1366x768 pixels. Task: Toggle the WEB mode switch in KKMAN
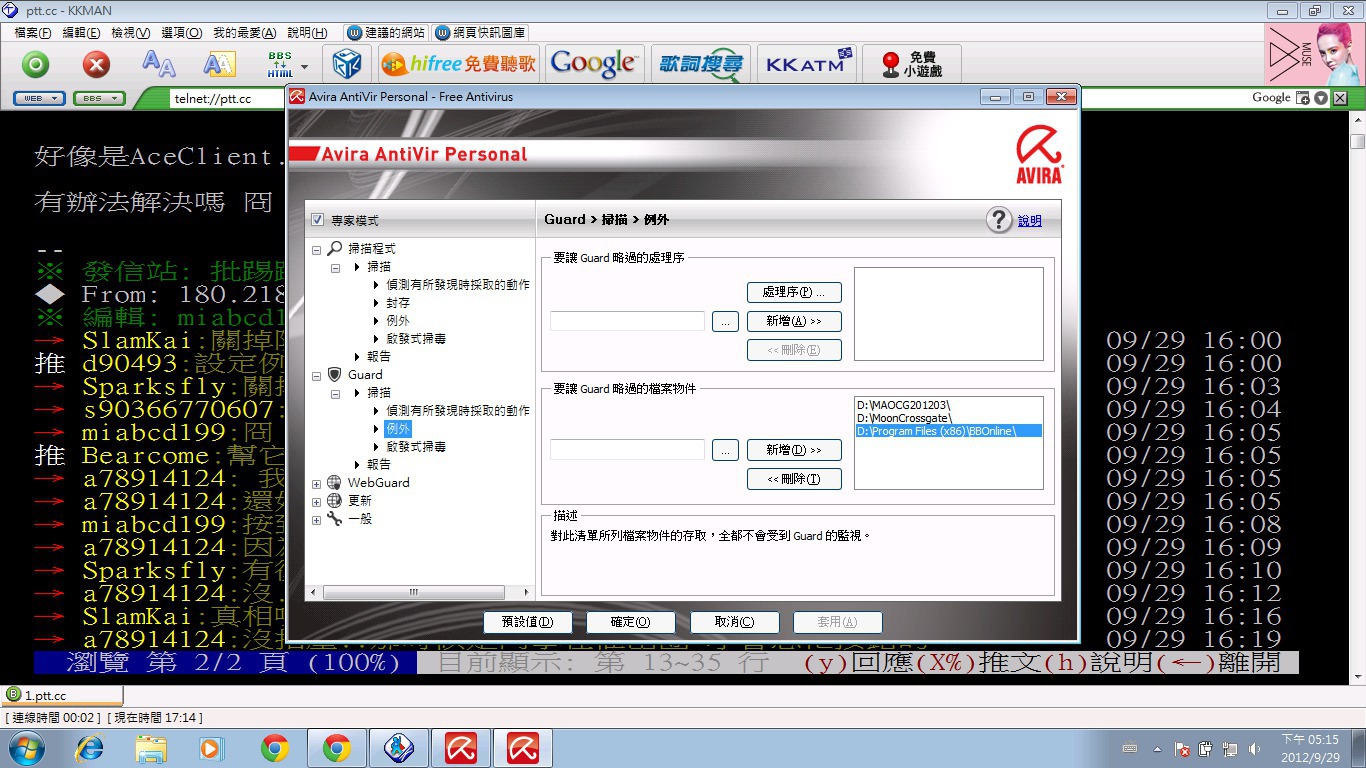(39, 98)
